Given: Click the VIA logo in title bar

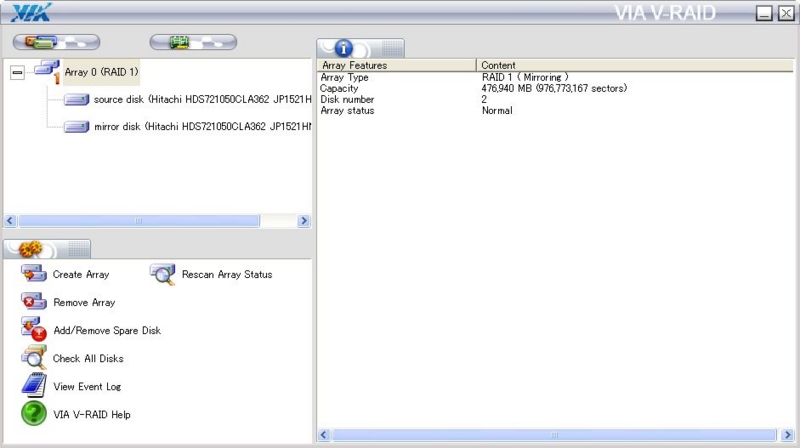Looking at the screenshot, I should [x=31, y=13].
